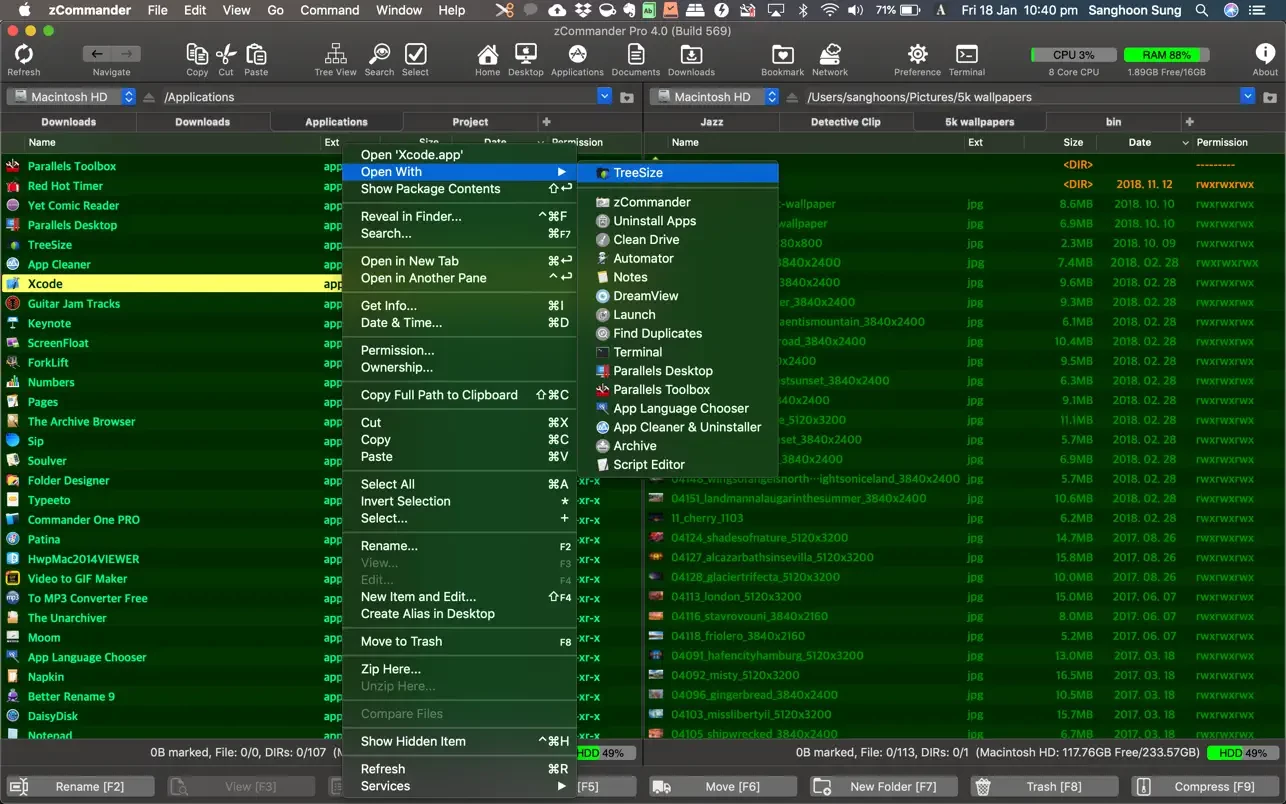Open the Network toolbar icon

coord(829,55)
